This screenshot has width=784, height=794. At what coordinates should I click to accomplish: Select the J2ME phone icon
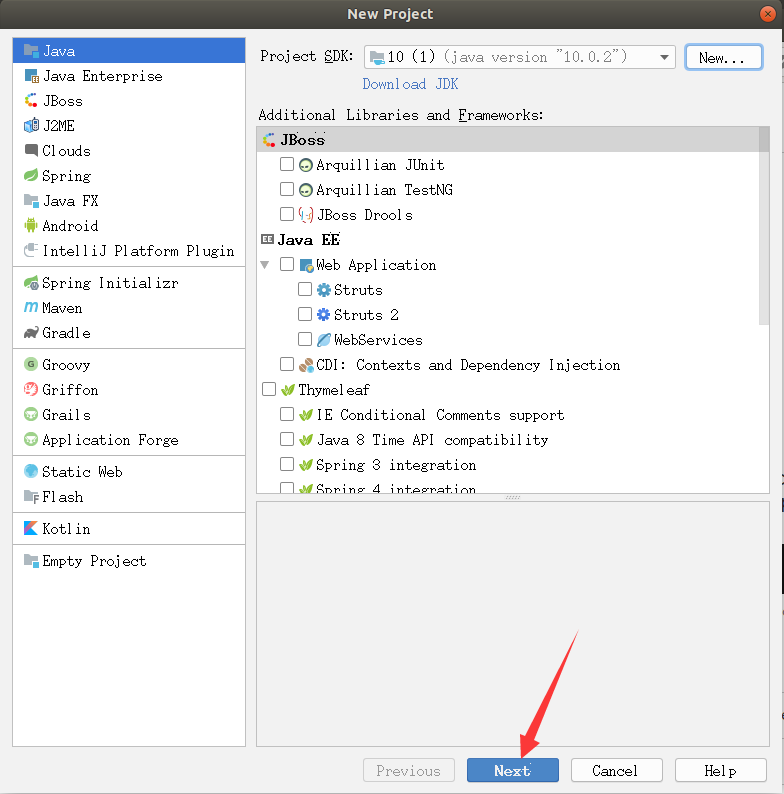pyautogui.click(x=31, y=126)
